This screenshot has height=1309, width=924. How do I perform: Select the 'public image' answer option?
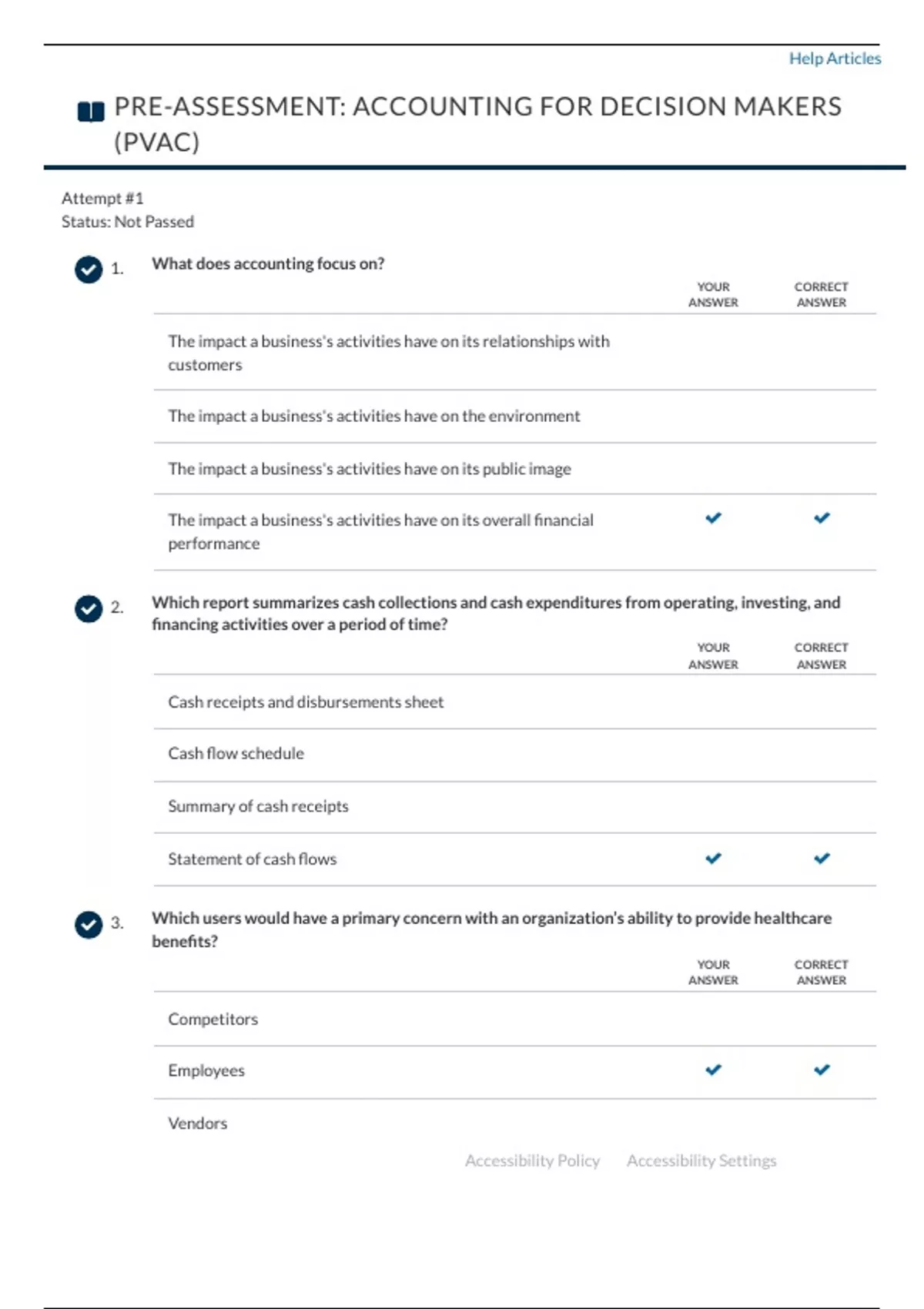click(514, 469)
